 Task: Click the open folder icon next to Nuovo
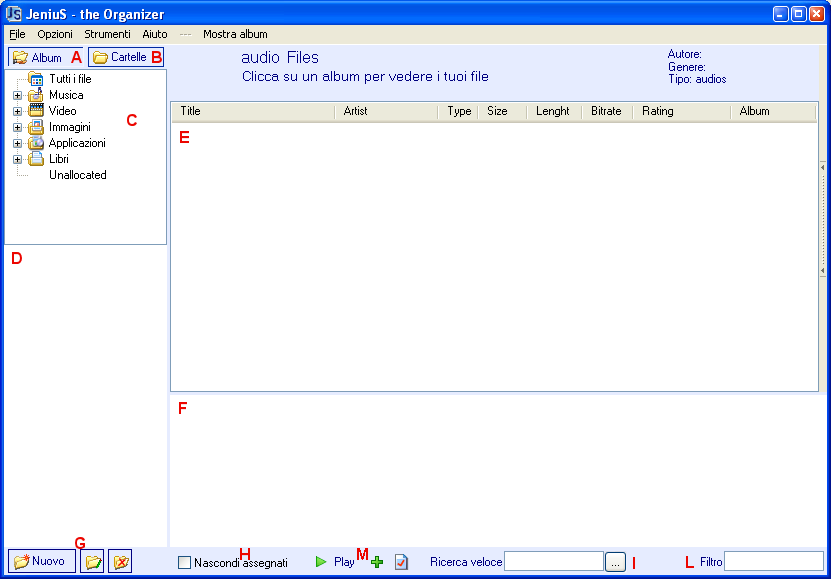(x=92, y=562)
